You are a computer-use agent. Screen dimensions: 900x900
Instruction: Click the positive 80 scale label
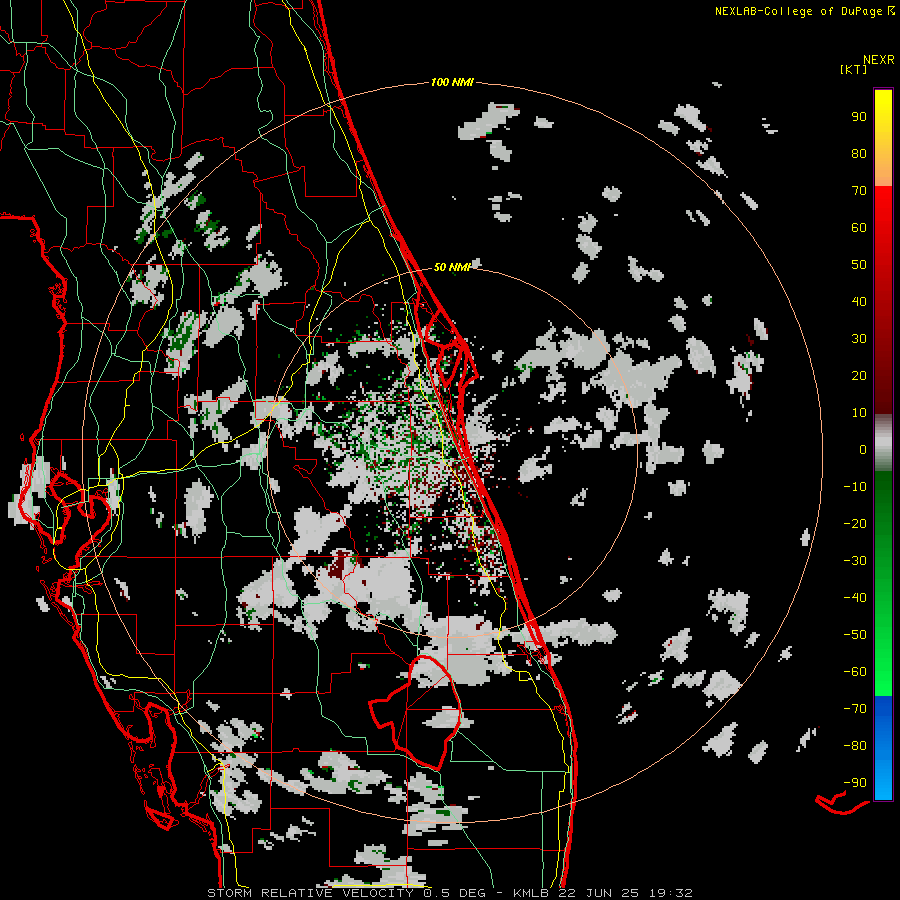pos(859,154)
